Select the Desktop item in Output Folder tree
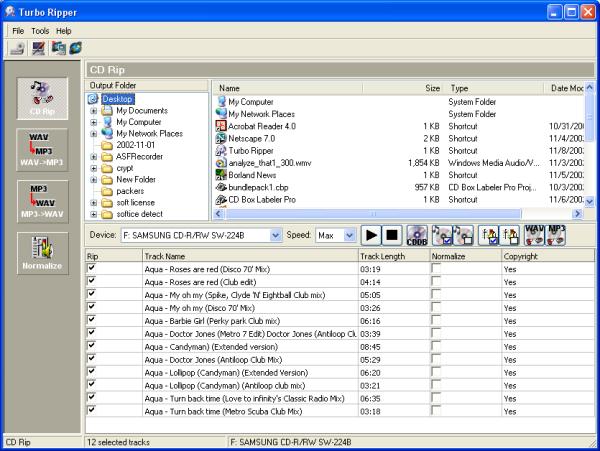600x451 pixels. pyautogui.click(x=117, y=99)
